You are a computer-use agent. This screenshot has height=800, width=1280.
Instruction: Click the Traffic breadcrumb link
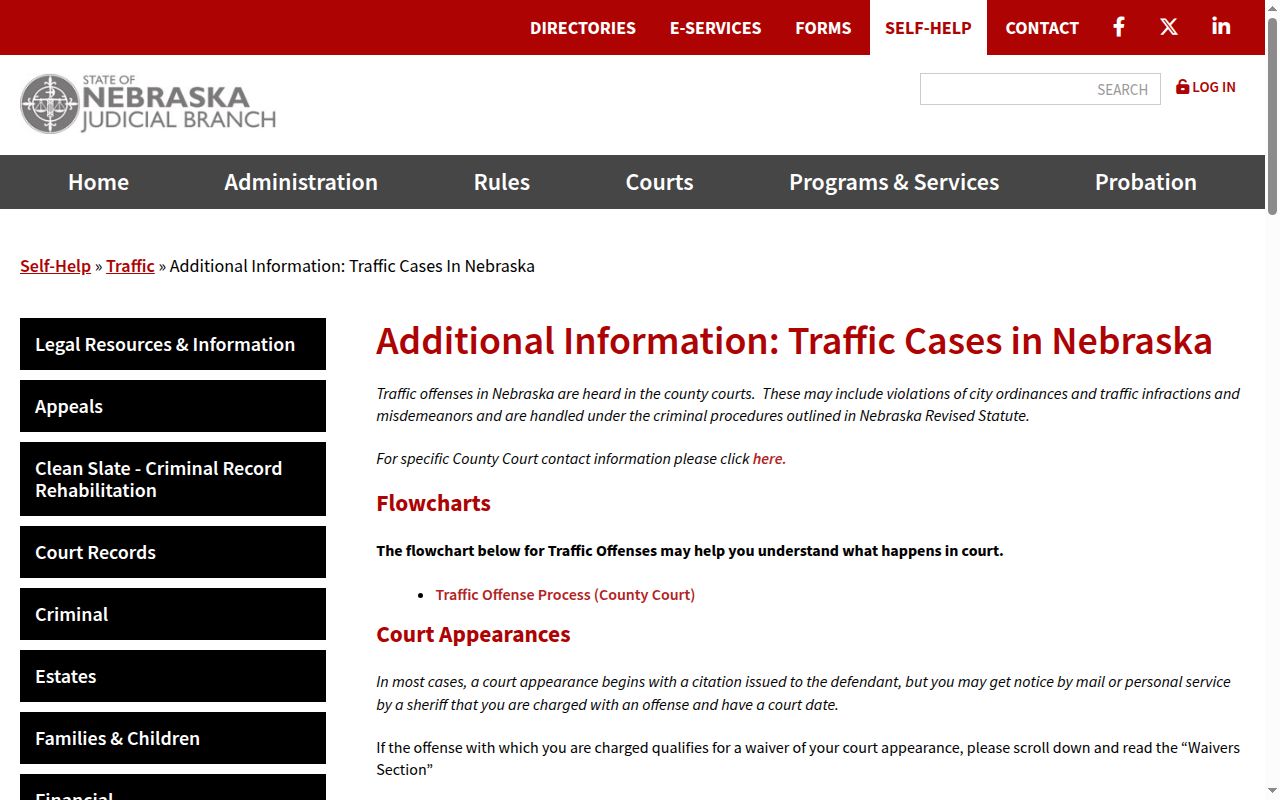pos(130,266)
